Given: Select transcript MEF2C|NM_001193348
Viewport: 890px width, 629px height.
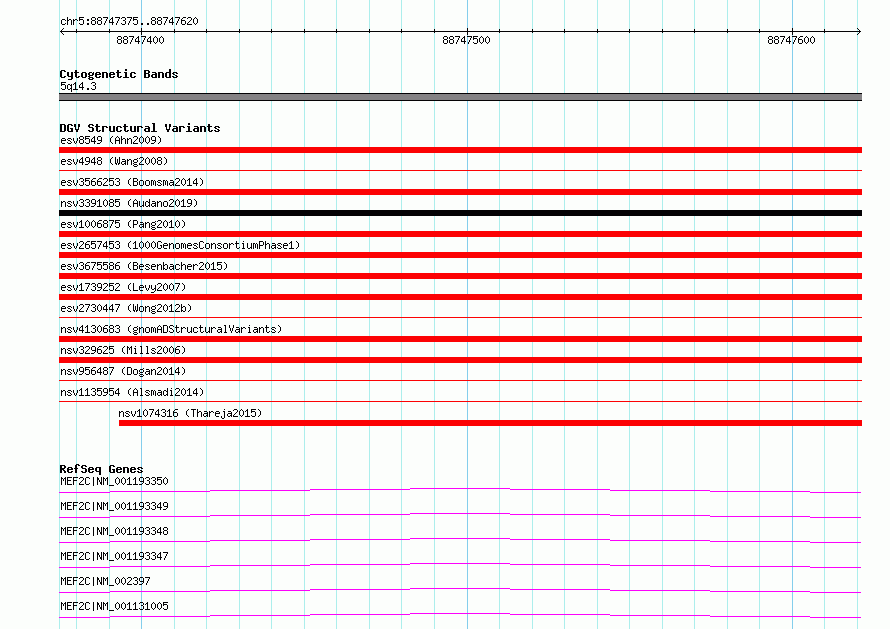Looking at the screenshot, I should [x=114, y=531].
